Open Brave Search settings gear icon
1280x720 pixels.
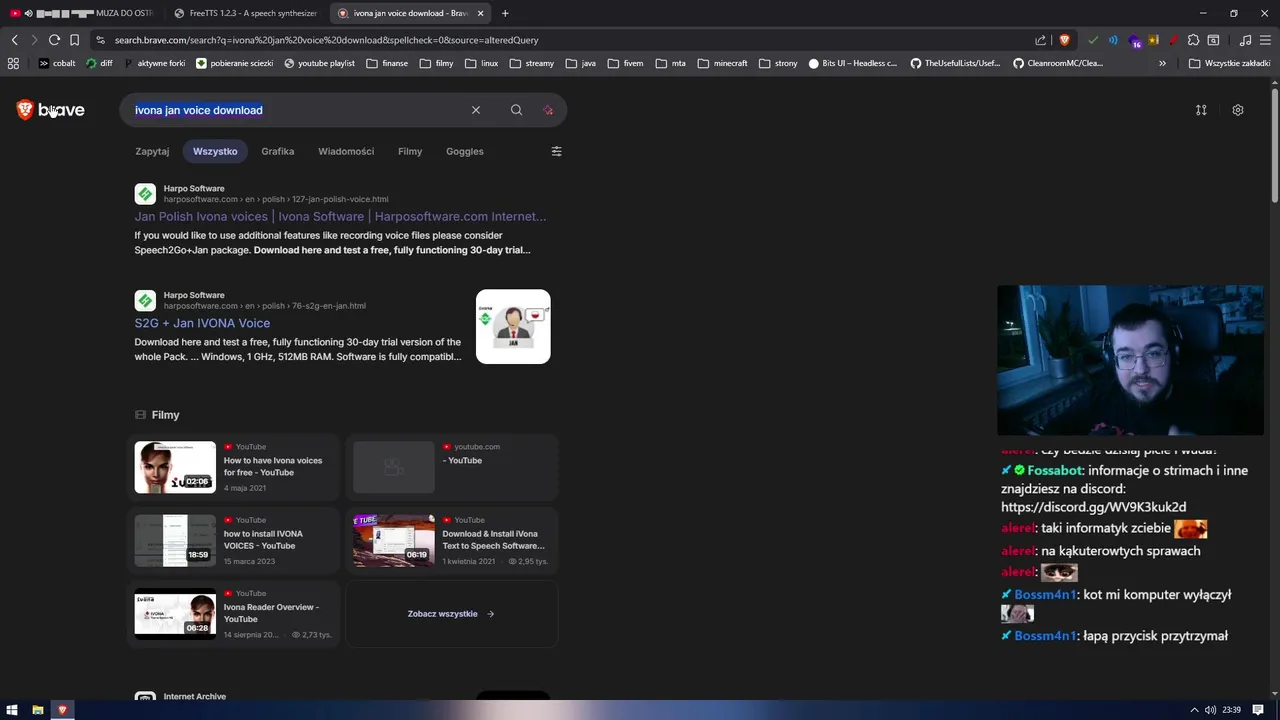pyautogui.click(x=1238, y=110)
